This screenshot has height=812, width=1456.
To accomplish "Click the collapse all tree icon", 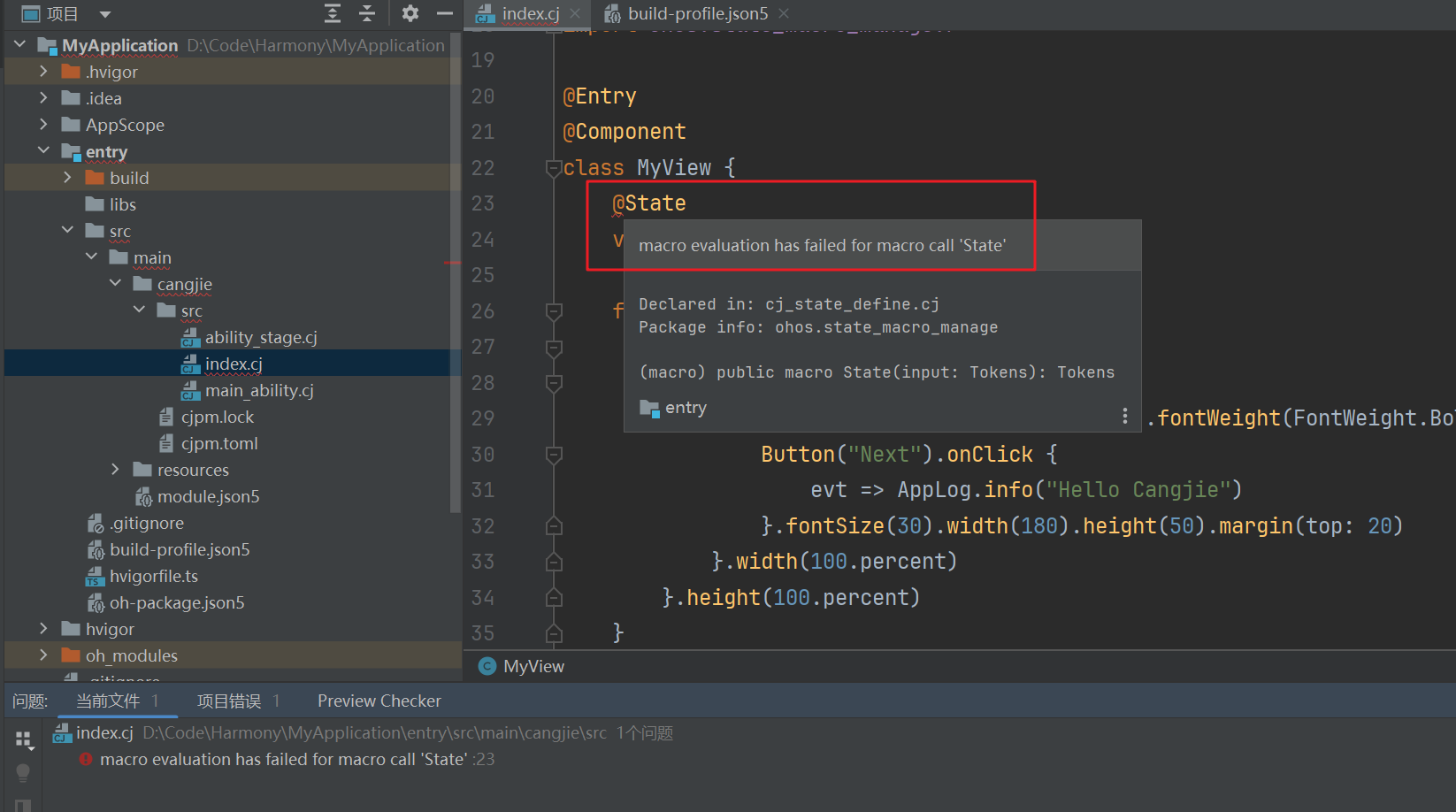I will [367, 13].
